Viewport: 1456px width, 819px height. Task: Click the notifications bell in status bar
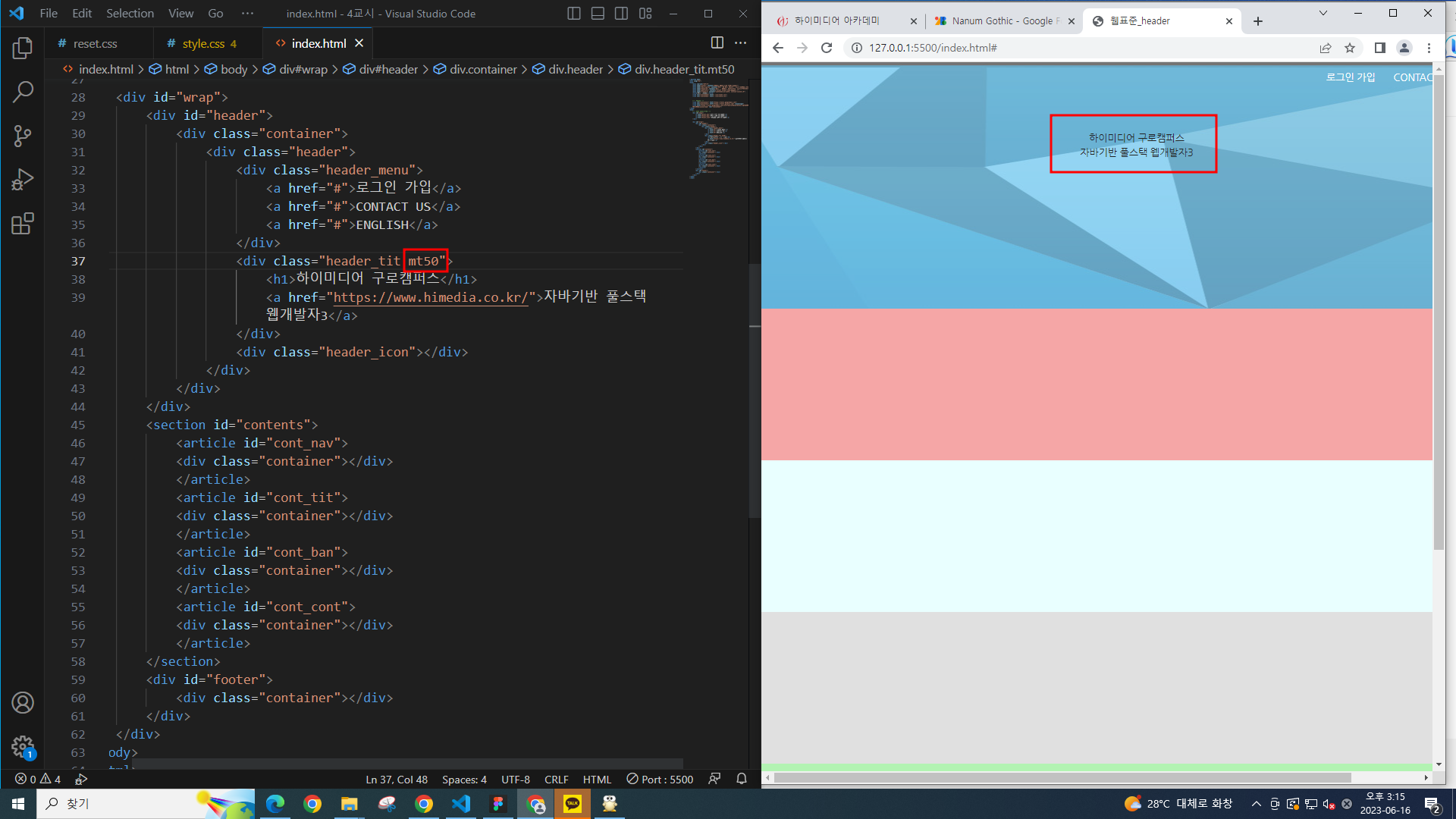742,779
